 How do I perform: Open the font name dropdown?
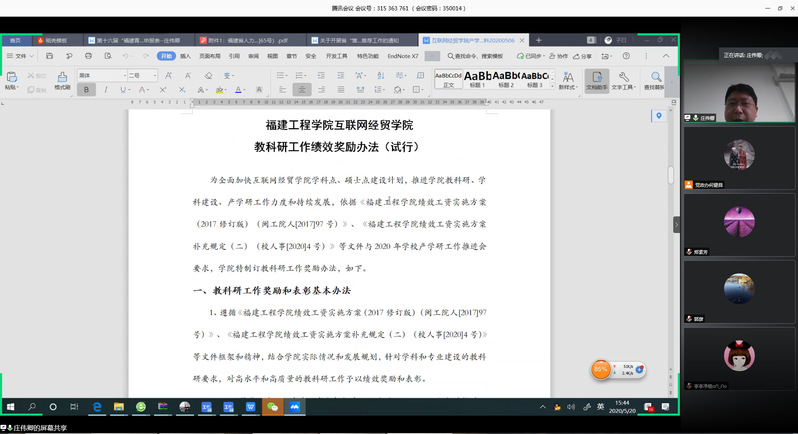click(x=125, y=75)
